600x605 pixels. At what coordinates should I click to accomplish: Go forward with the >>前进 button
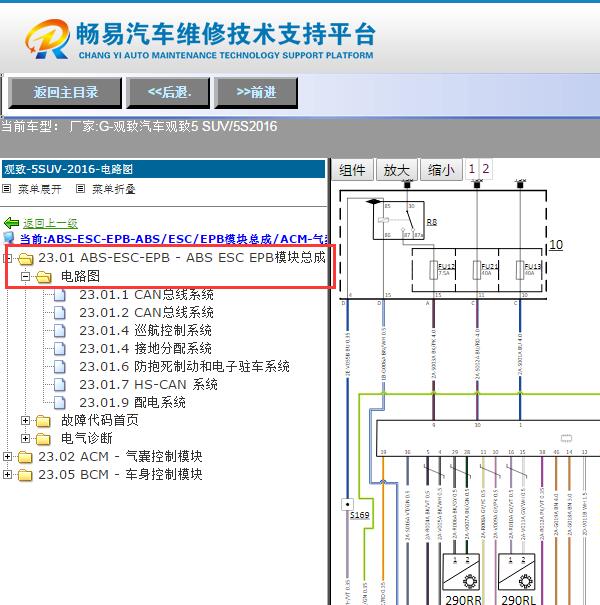pos(256,93)
